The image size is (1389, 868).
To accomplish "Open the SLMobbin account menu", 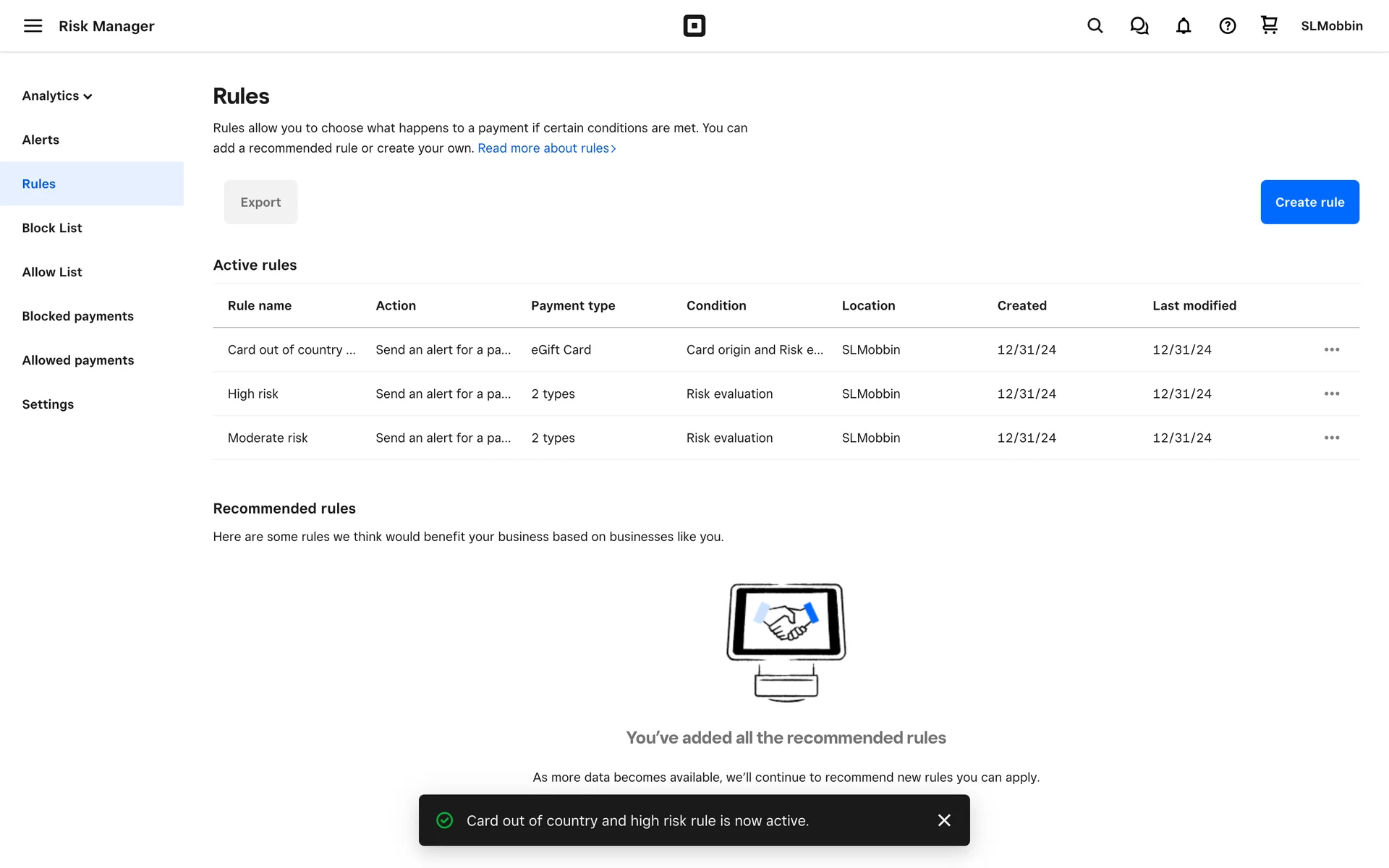I will (1331, 26).
